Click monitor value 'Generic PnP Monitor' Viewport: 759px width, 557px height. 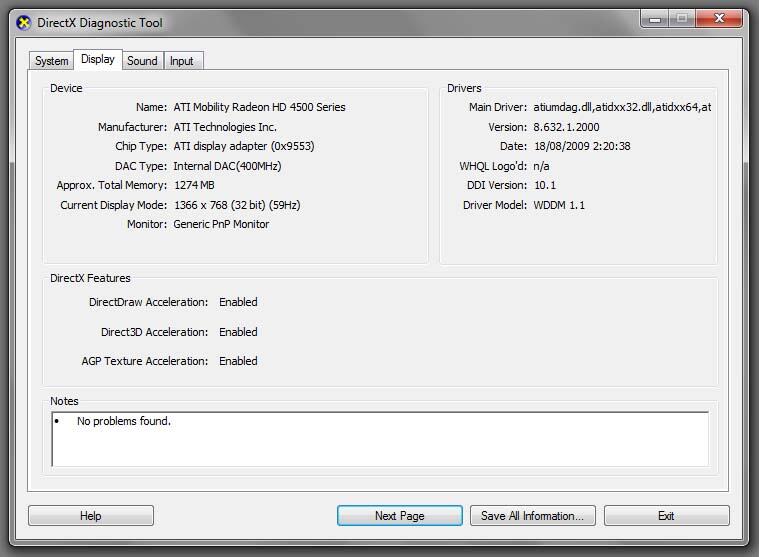221,224
